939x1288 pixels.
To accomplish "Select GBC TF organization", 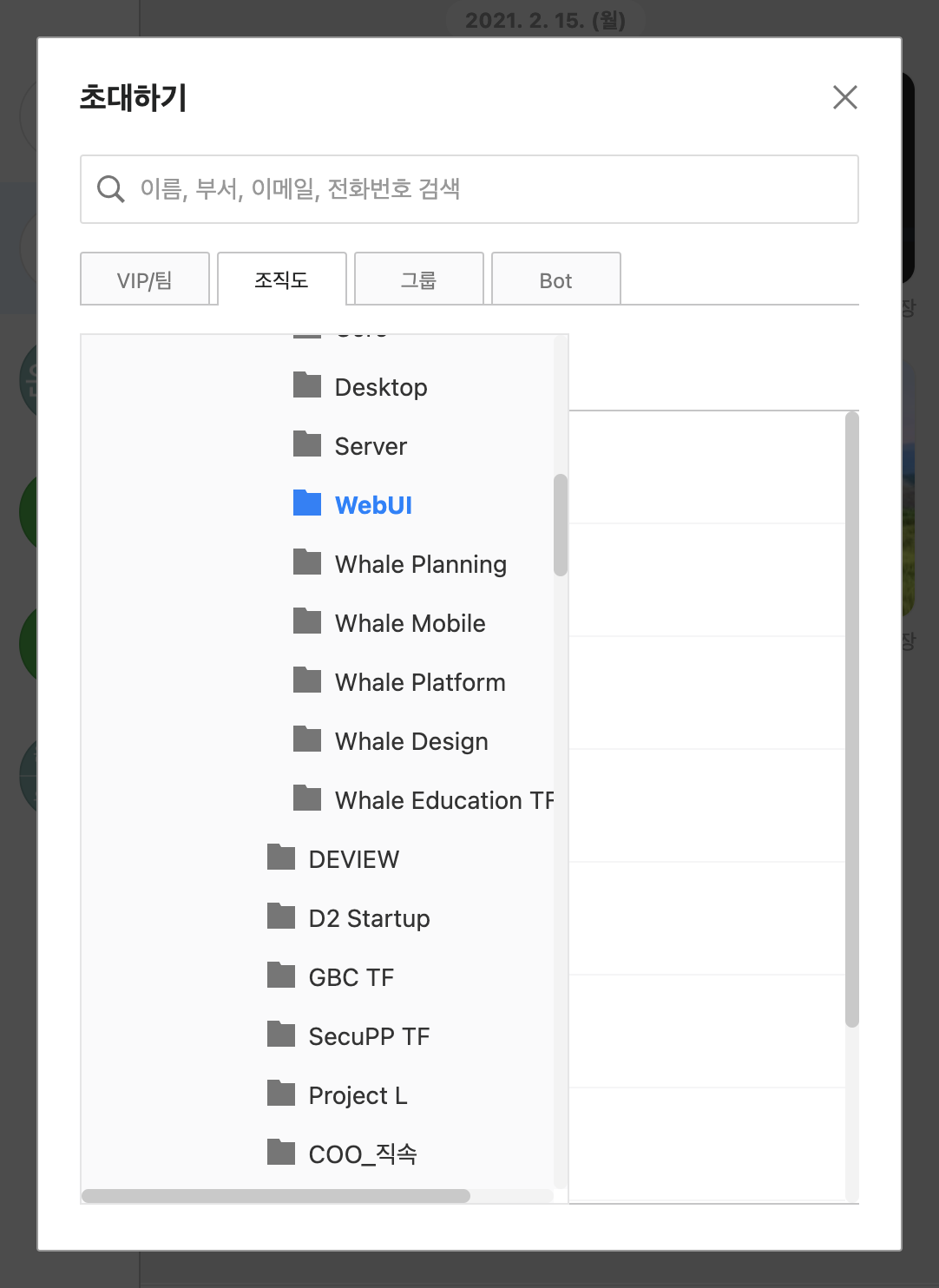I will point(351,977).
